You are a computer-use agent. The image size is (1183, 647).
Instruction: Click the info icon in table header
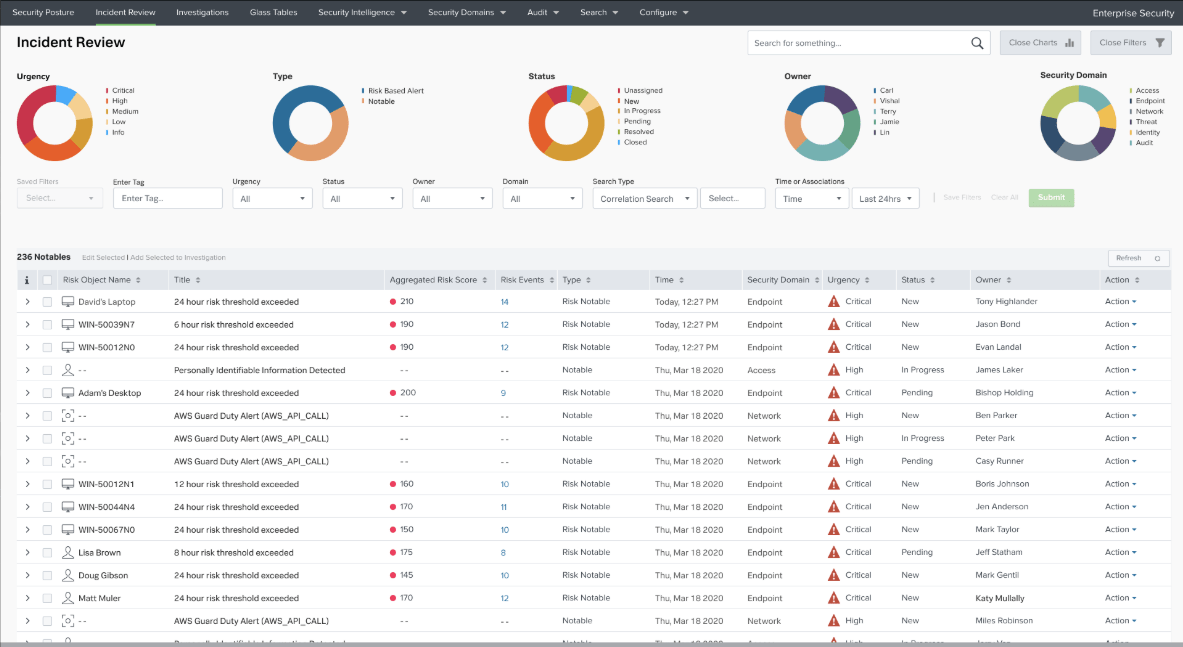pos(27,280)
